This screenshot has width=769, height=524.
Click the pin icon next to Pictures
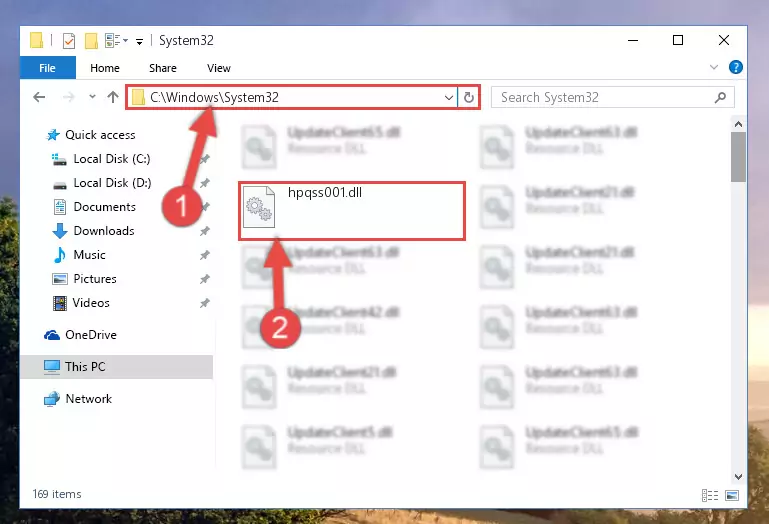[205, 279]
